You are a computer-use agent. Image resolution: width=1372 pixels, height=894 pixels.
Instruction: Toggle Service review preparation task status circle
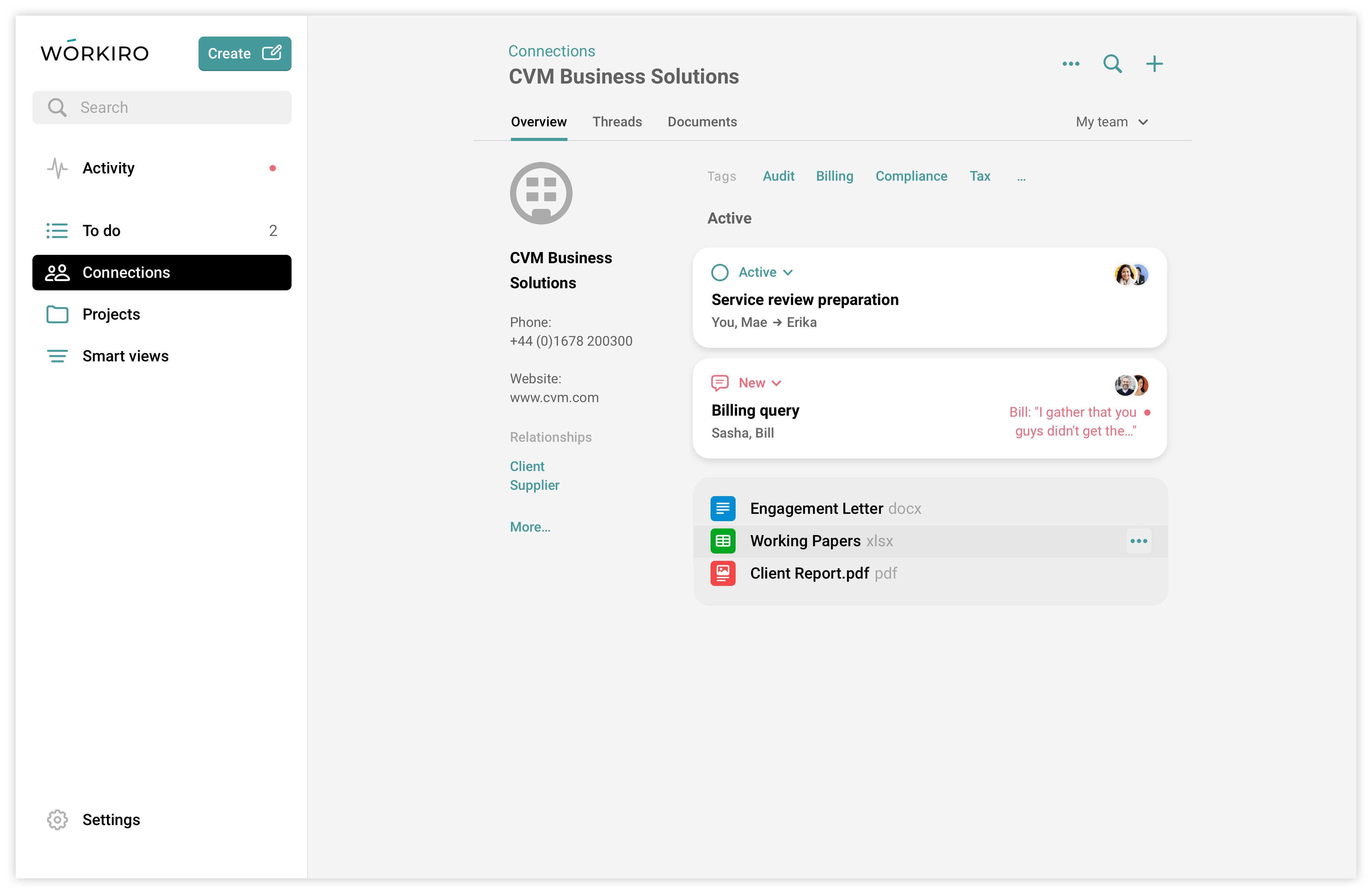[x=719, y=273]
